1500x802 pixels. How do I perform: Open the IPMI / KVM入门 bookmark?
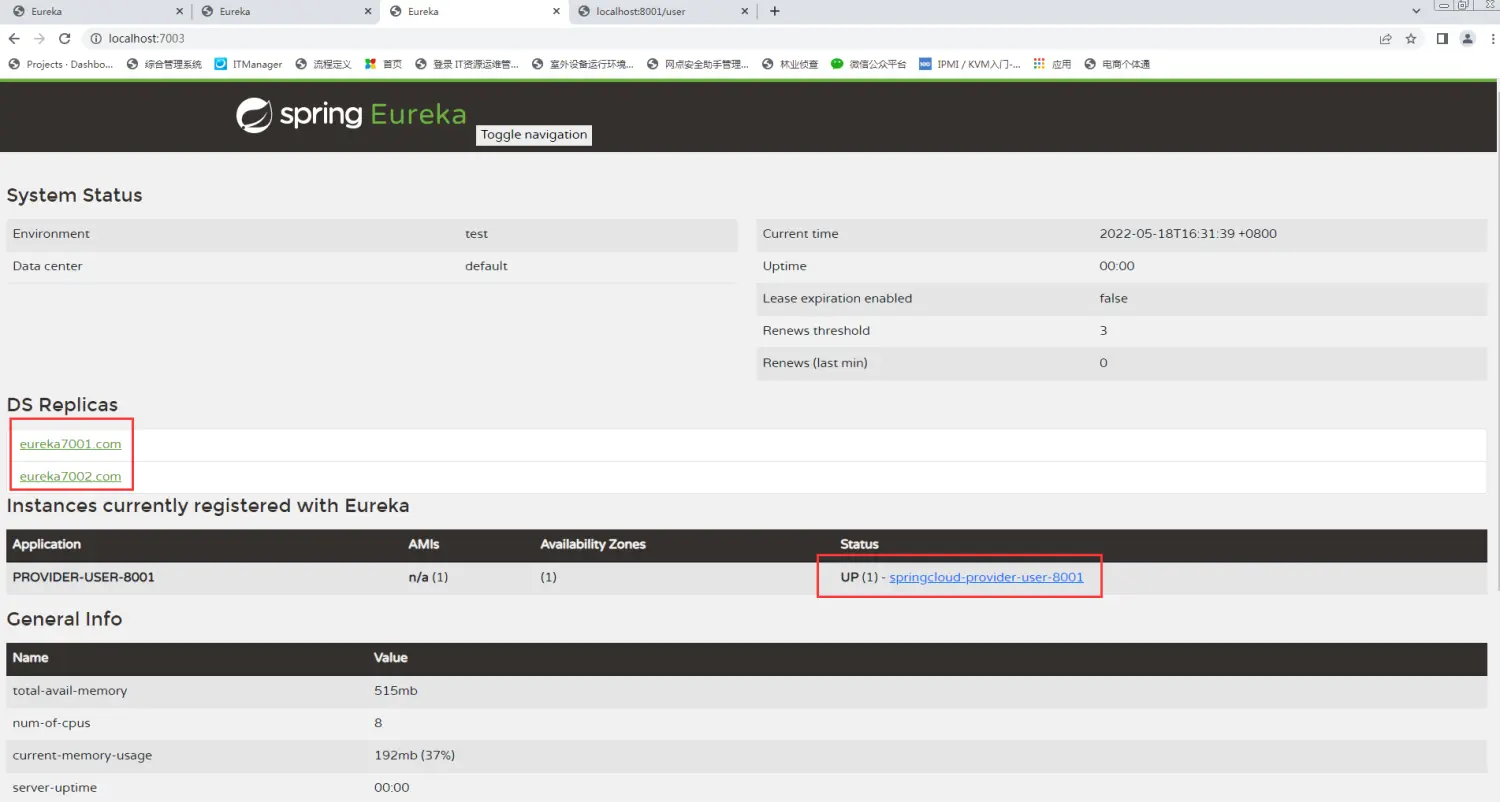(969, 64)
